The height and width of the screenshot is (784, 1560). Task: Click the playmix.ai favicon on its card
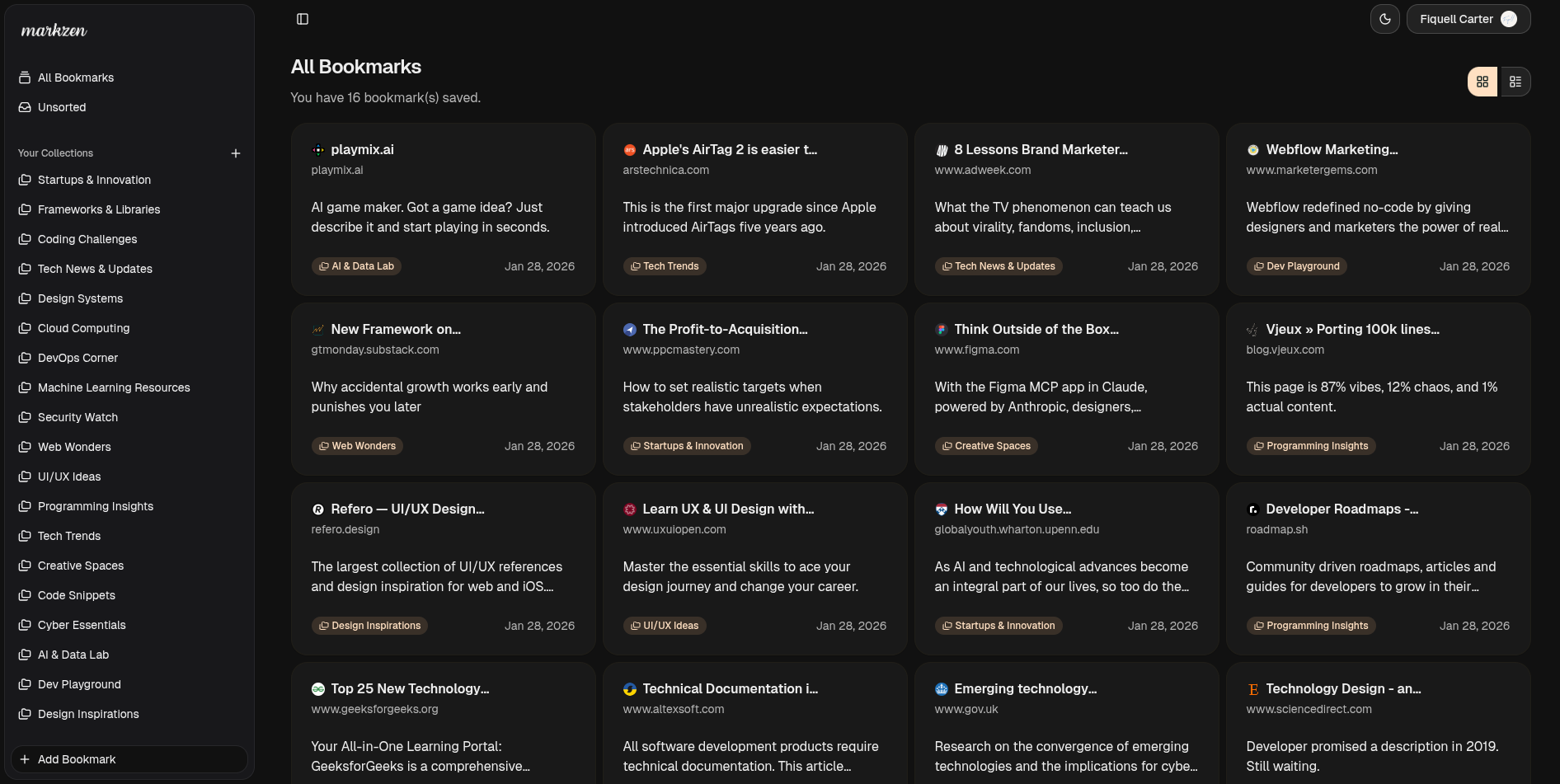pyautogui.click(x=317, y=149)
